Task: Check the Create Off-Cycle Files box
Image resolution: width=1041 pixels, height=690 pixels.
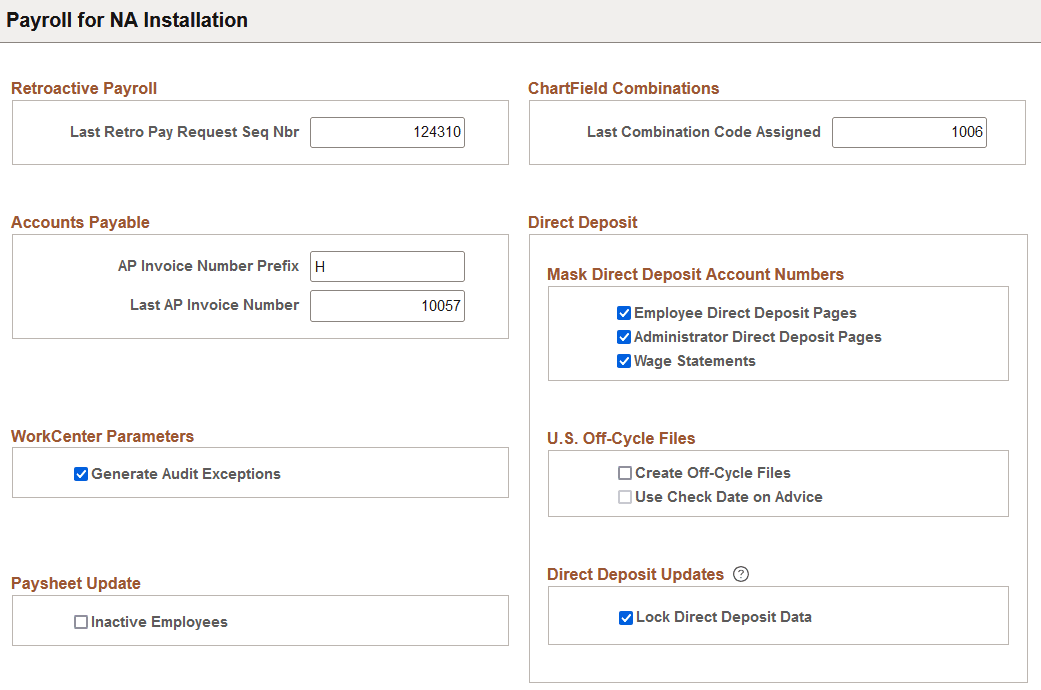Action: pos(625,473)
